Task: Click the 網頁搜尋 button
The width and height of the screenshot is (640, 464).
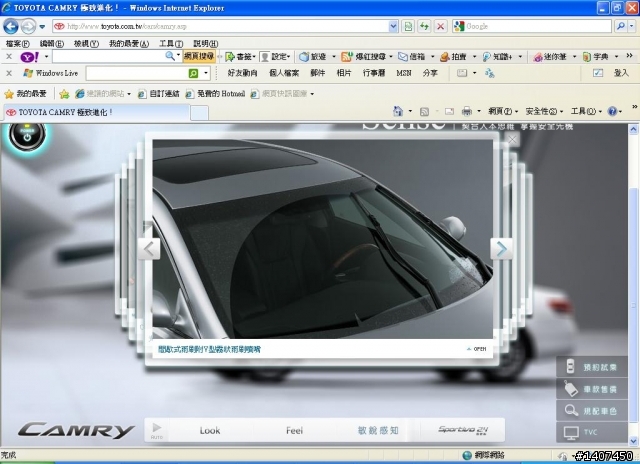Action: [x=199, y=56]
